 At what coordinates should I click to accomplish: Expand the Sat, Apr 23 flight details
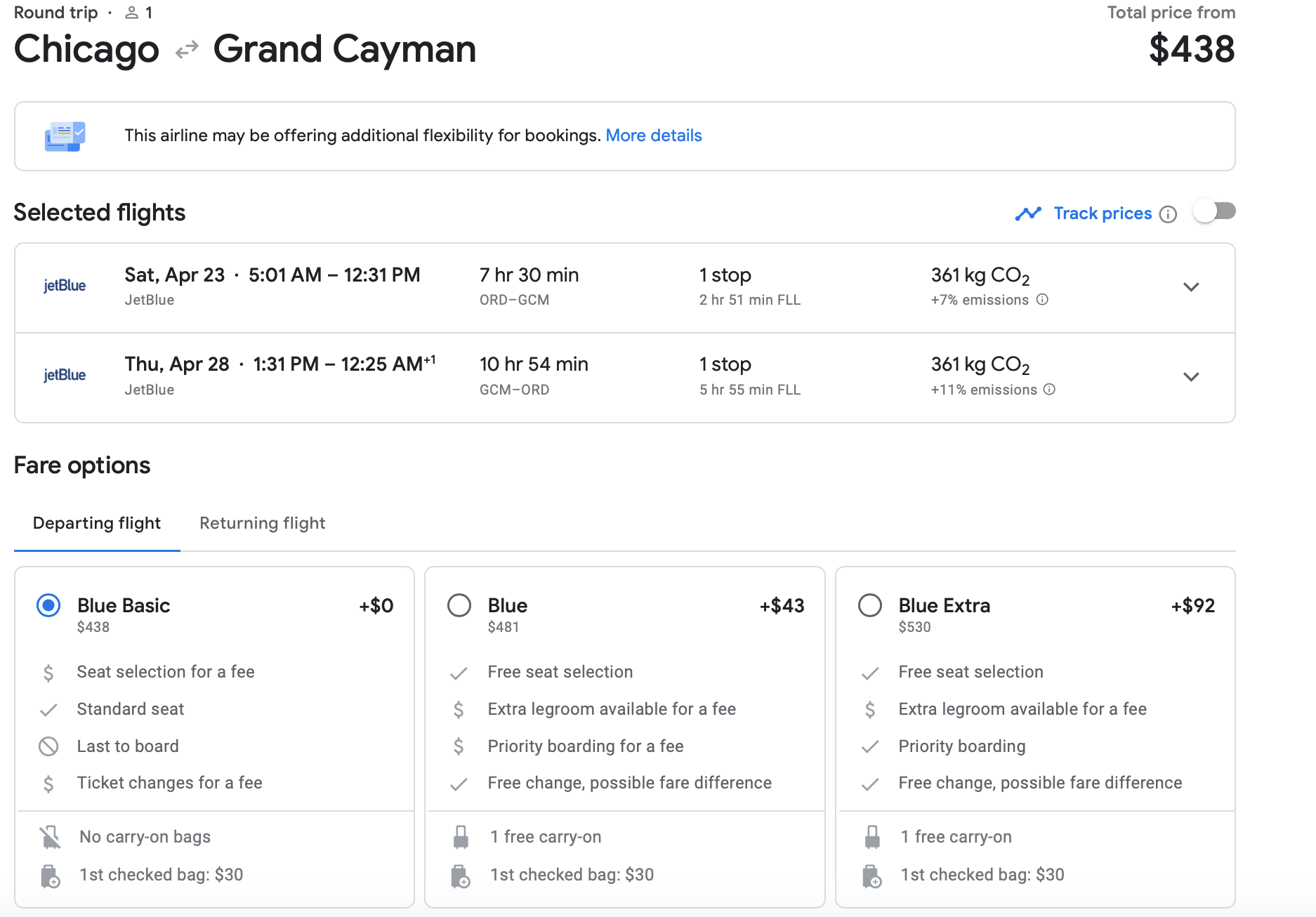tap(1191, 287)
